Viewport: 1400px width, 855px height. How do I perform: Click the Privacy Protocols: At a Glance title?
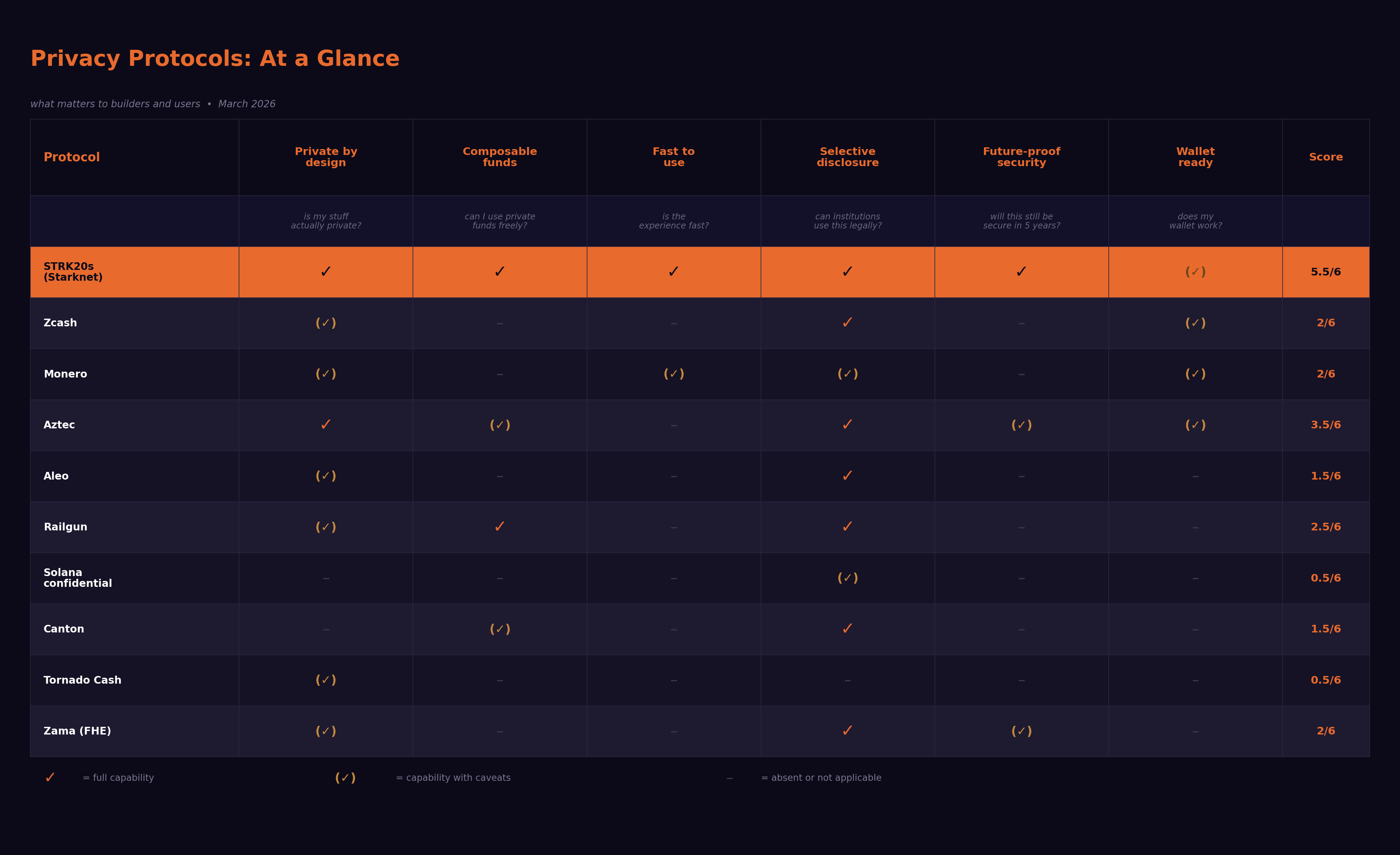pyautogui.click(x=215, y=59)
